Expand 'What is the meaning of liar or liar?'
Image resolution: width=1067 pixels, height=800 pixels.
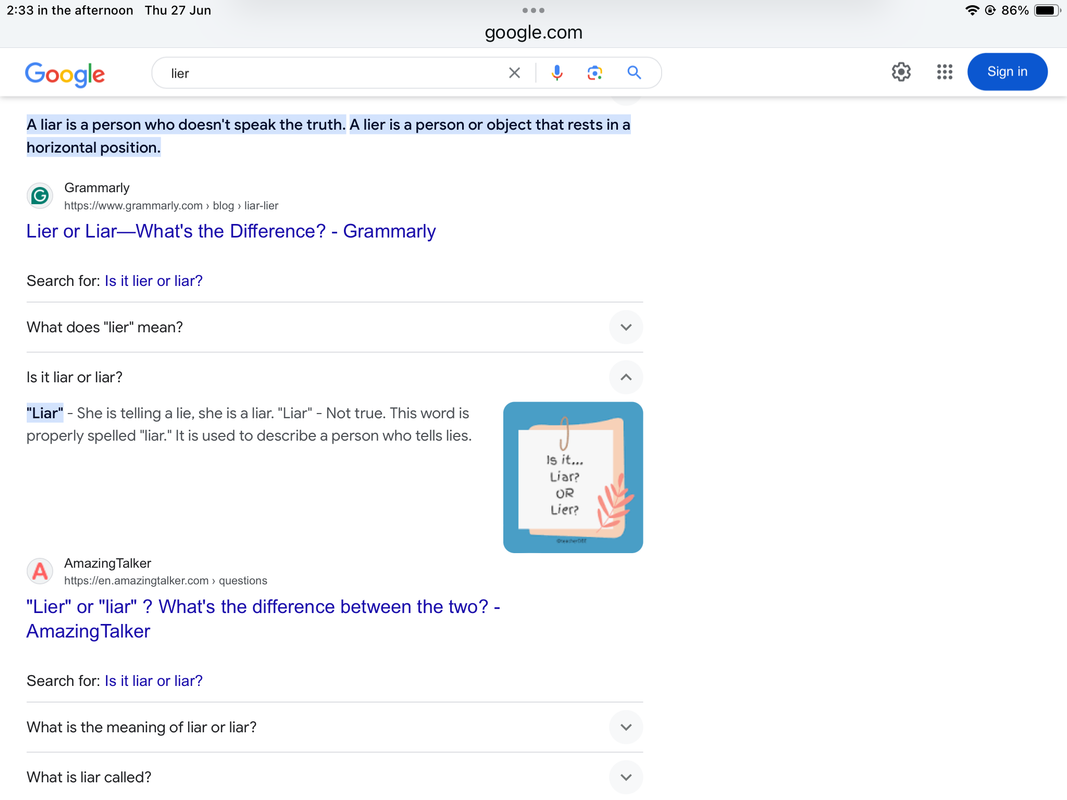tap(334, 727)
